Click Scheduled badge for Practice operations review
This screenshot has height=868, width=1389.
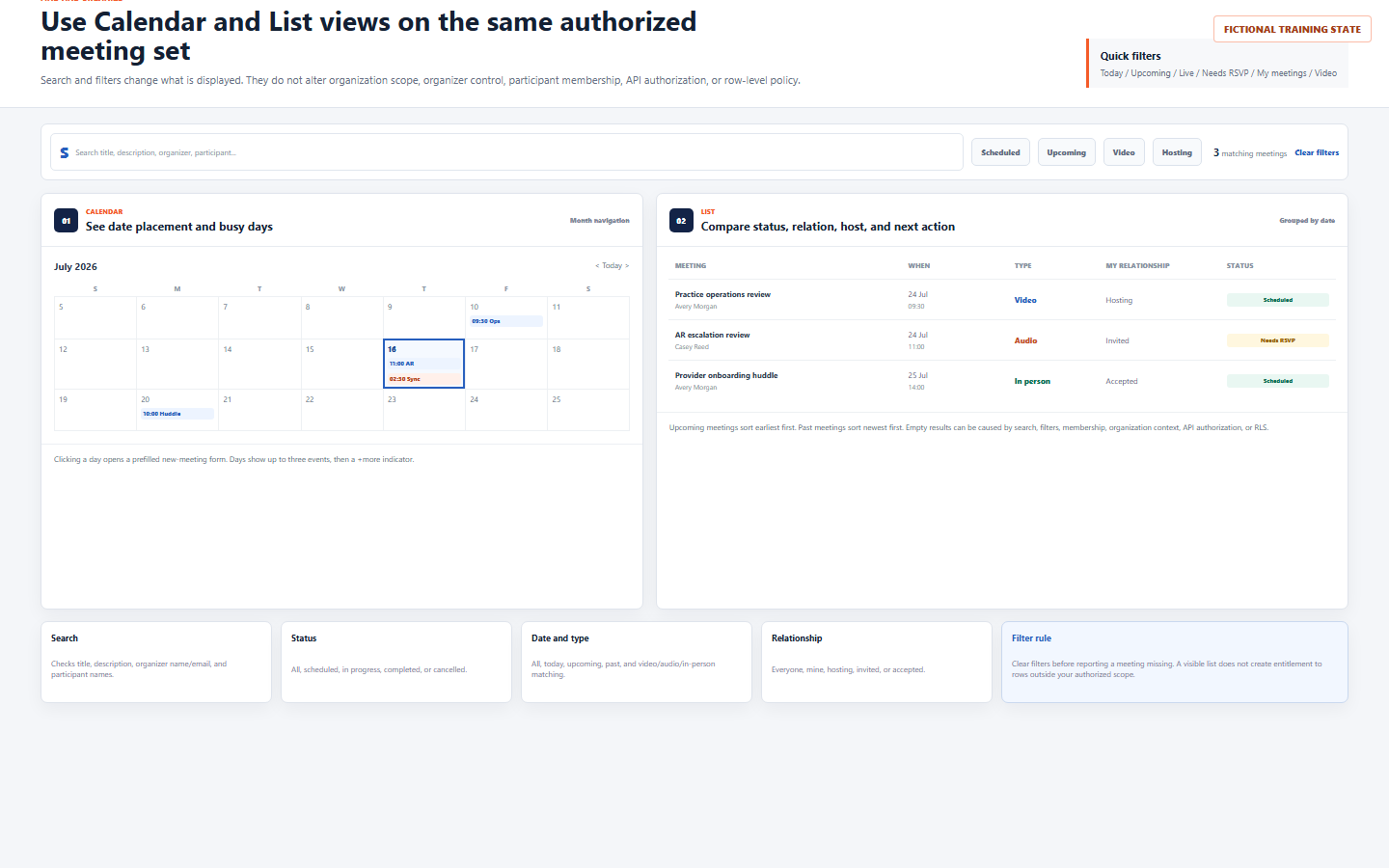[1278, 300]
